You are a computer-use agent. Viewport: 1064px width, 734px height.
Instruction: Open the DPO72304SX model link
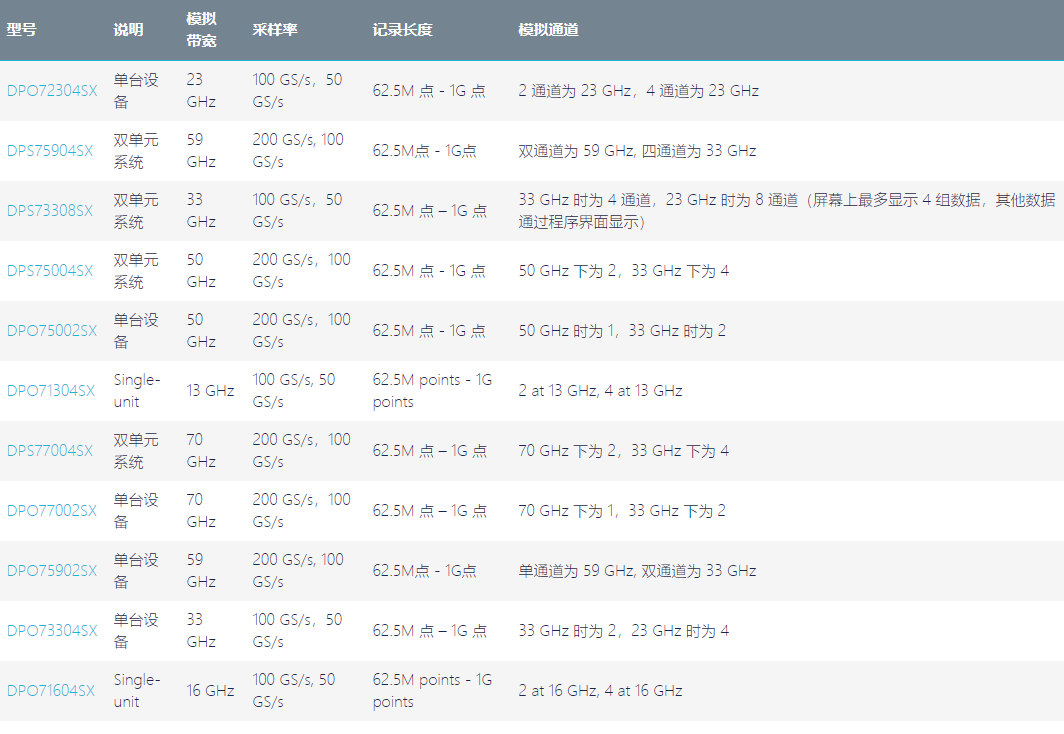[x=52, y=91]
